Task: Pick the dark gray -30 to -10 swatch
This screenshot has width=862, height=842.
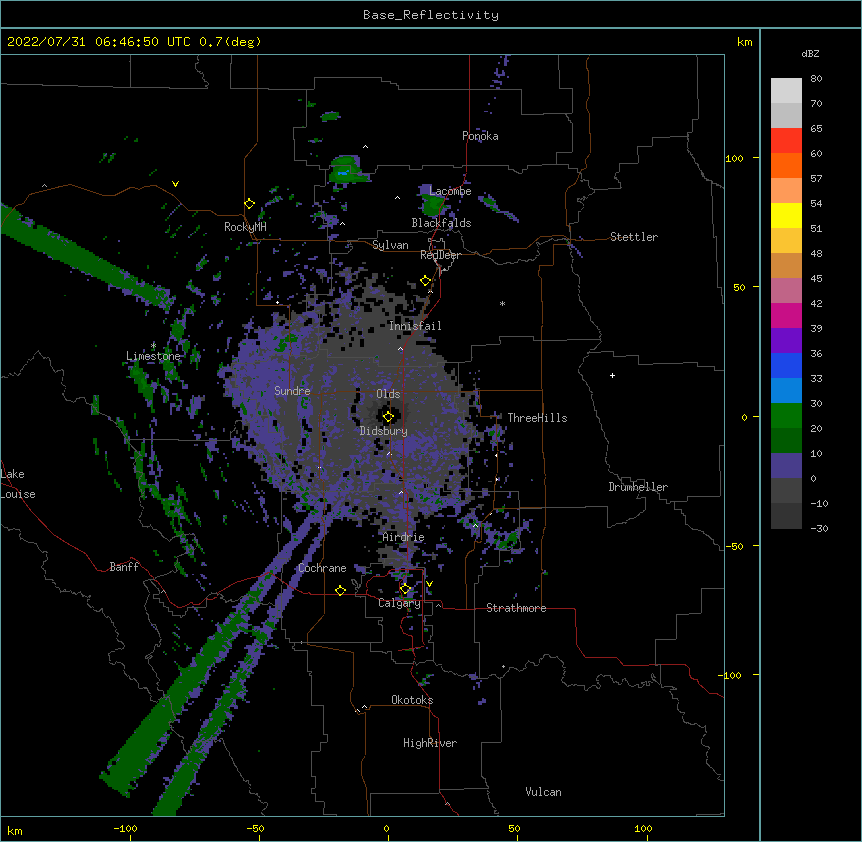Action: click(x=786, y=516)
